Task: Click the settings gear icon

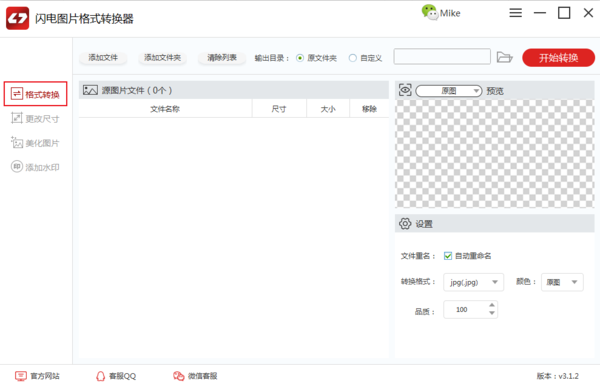Action: click(405, 223)
